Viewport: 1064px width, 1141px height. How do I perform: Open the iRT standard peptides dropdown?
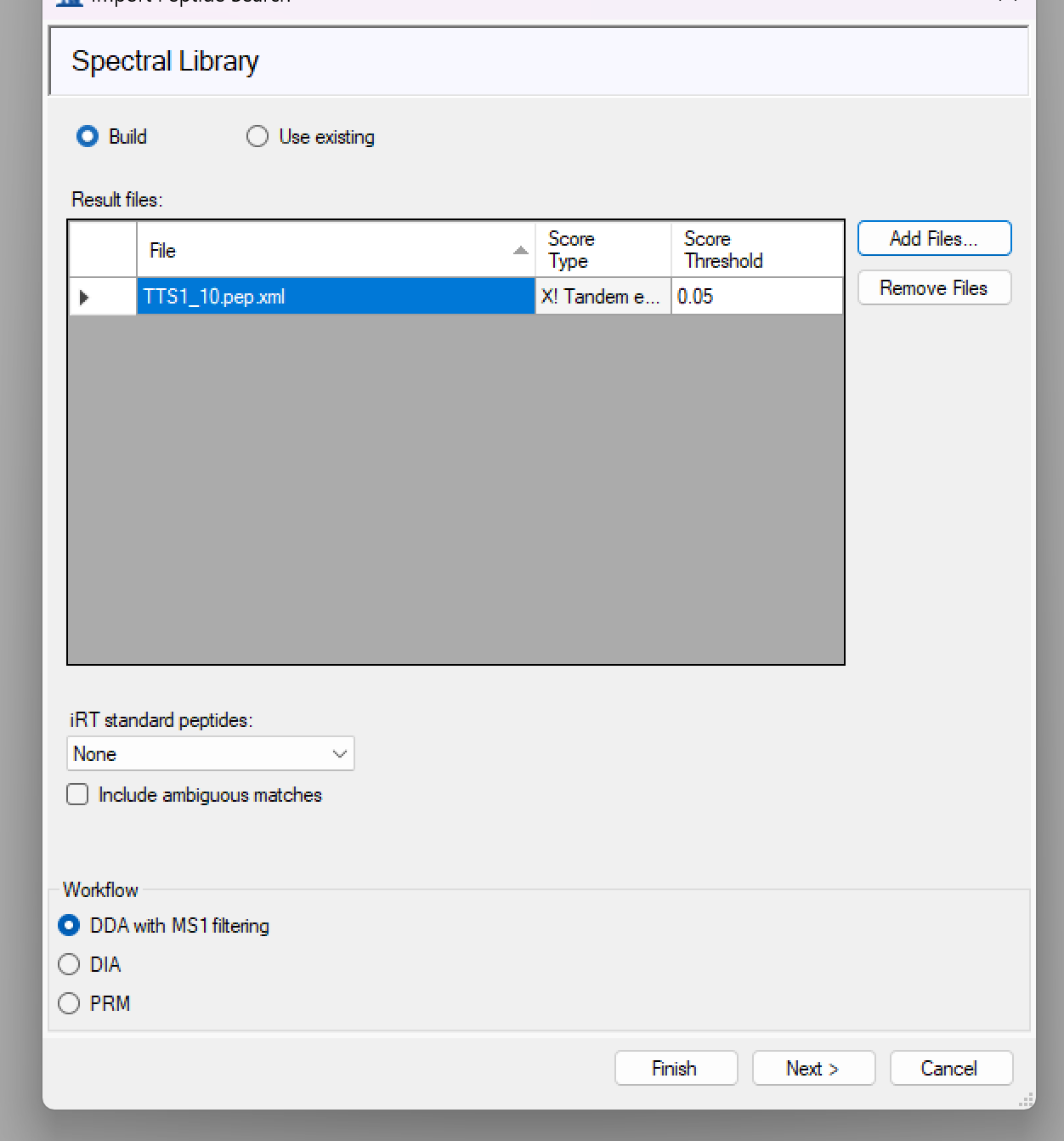pyautogui.click(x=211, y=754)
